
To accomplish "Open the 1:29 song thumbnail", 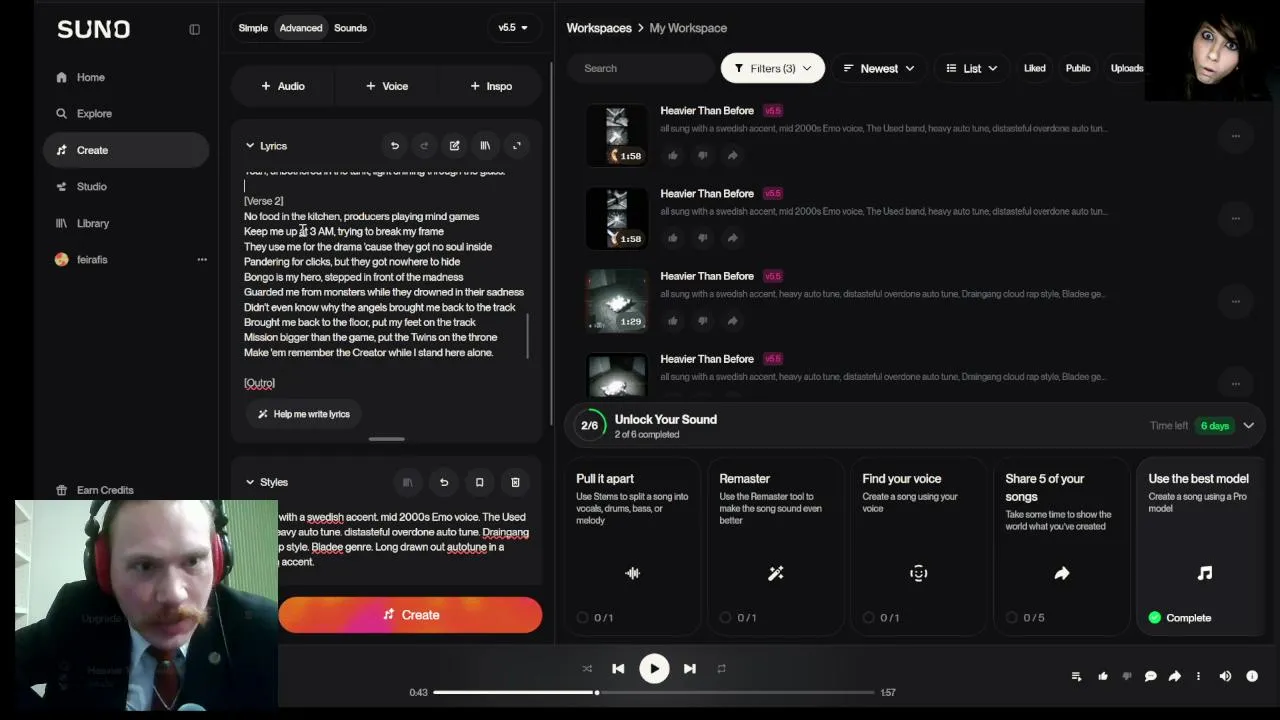I will click(x=617, y=301).
